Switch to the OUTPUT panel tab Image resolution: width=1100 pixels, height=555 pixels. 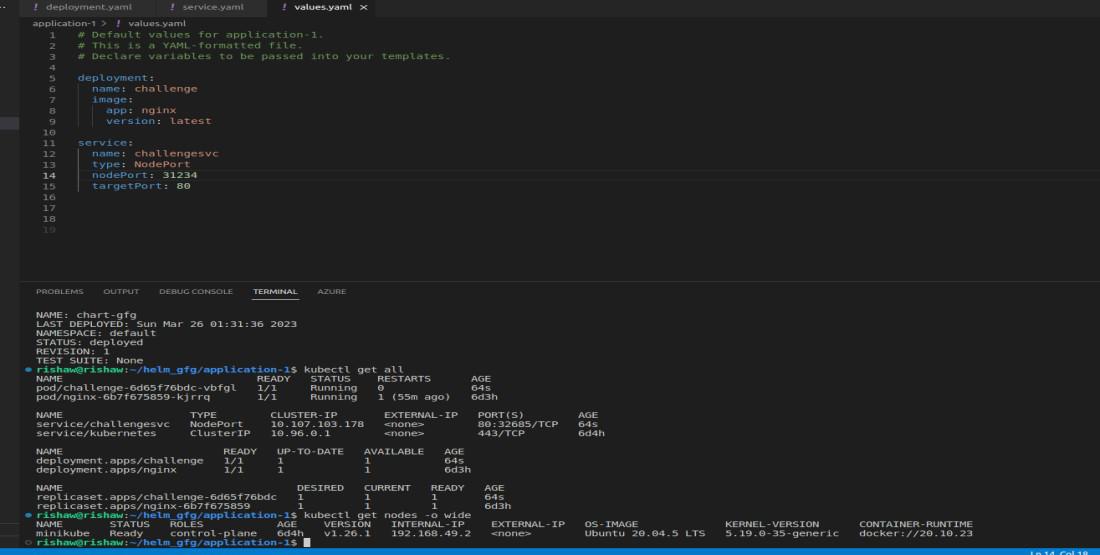121,292
